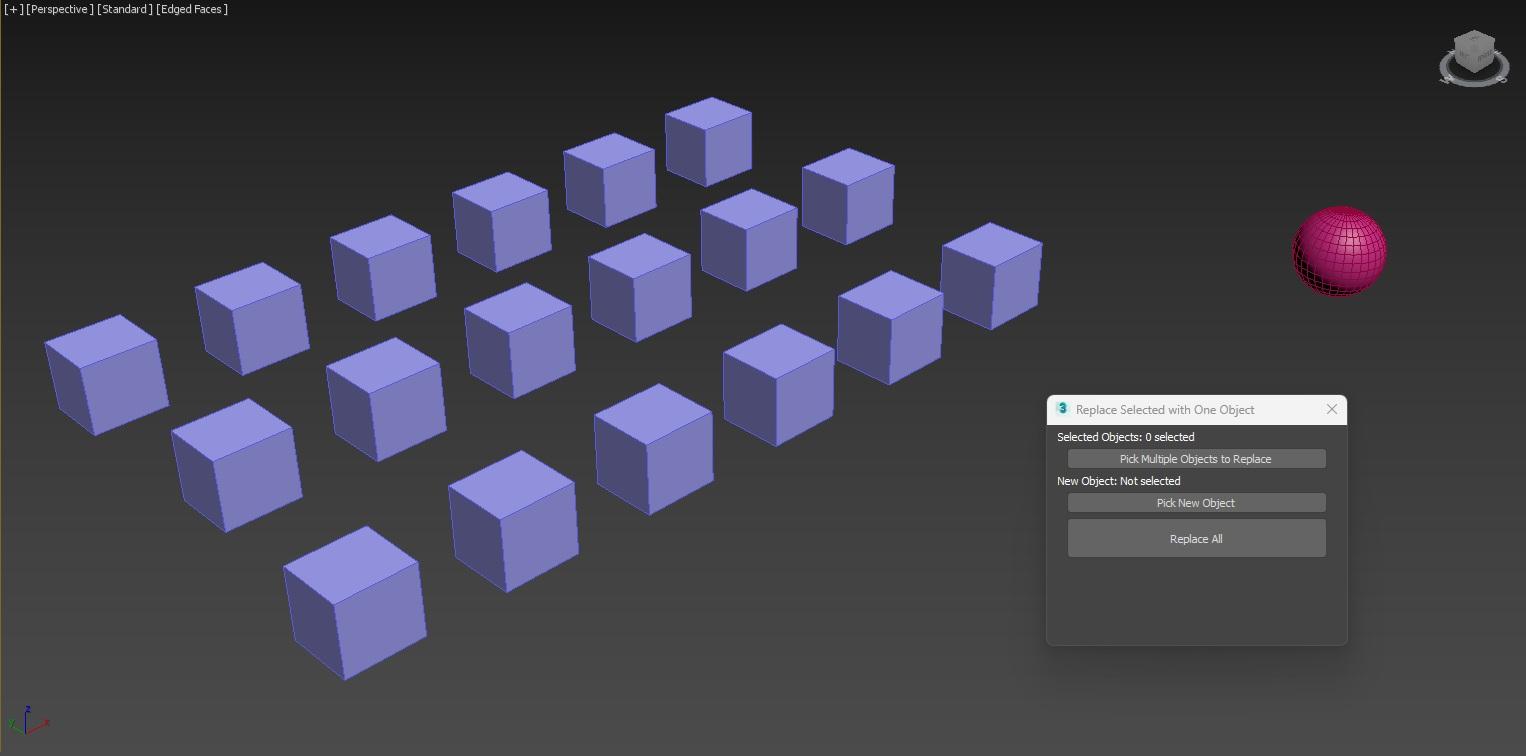Click the ViewCube navigation cube
The image size is (1526, 756).
click(x=1474, y=51)
